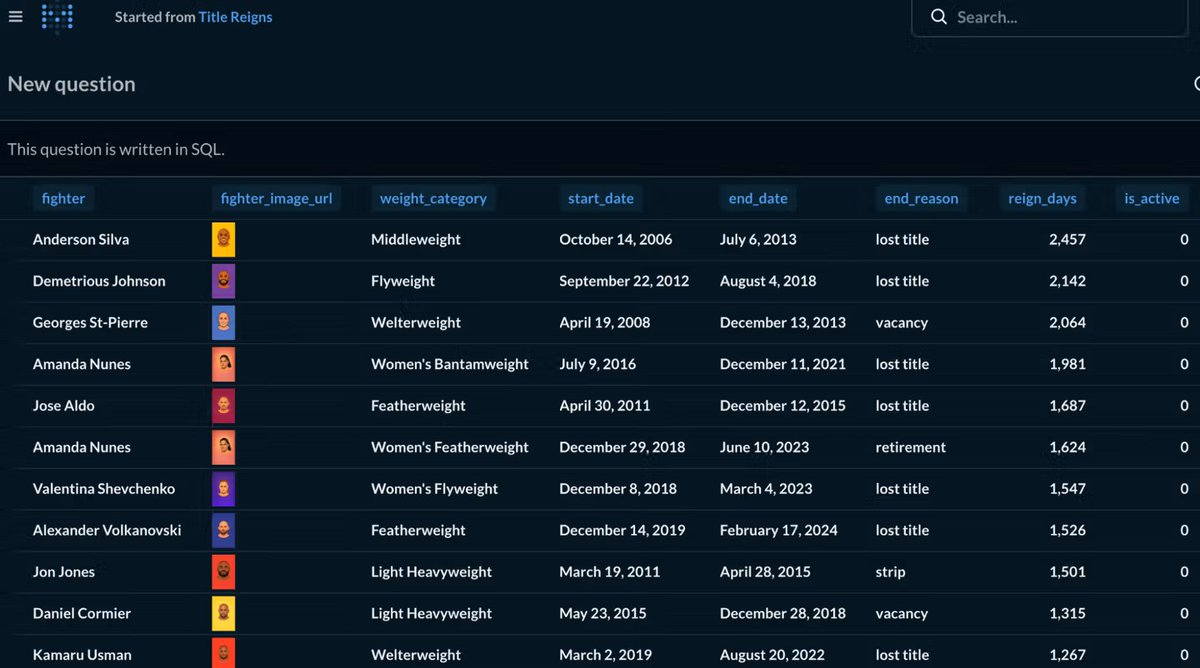Open Anderson Silva's fighter image thumbnail

(x=224, y=240)
